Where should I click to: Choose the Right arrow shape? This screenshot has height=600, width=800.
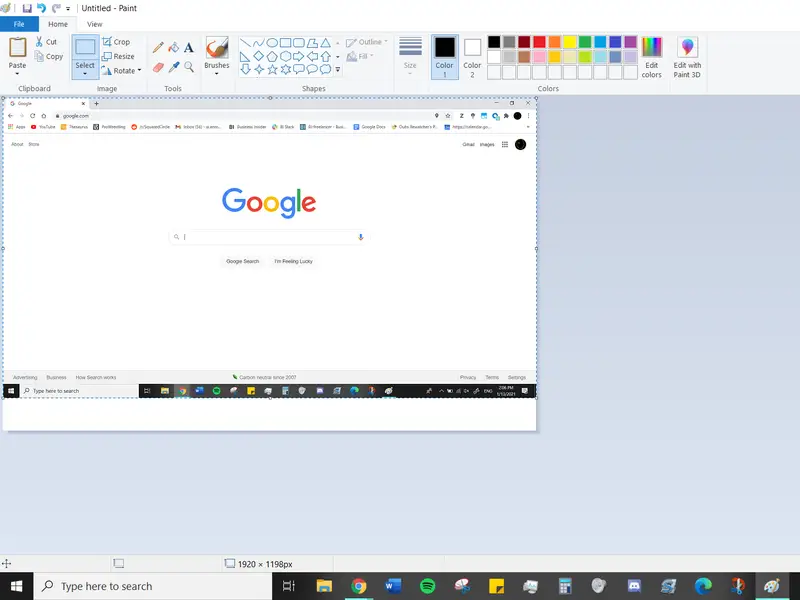(x=298, y=56)
